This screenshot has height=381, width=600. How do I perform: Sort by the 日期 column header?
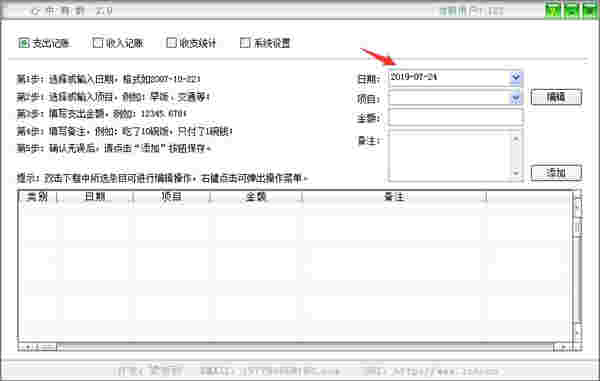click(95, 197)
